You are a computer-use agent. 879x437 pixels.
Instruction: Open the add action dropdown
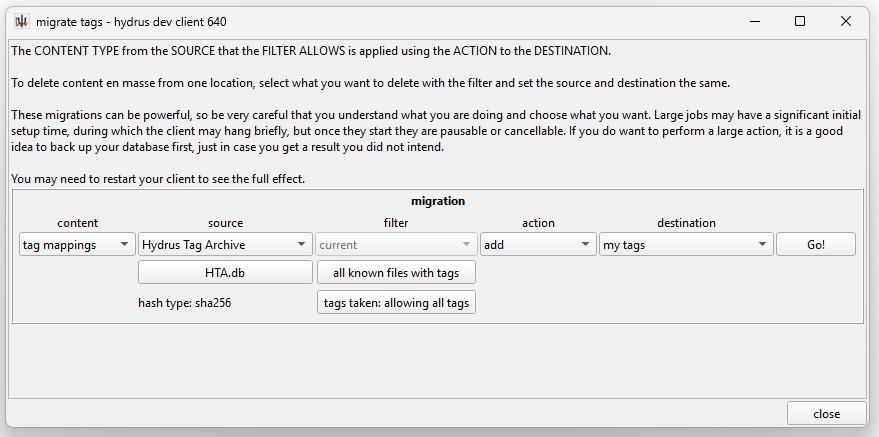(536, 244)
